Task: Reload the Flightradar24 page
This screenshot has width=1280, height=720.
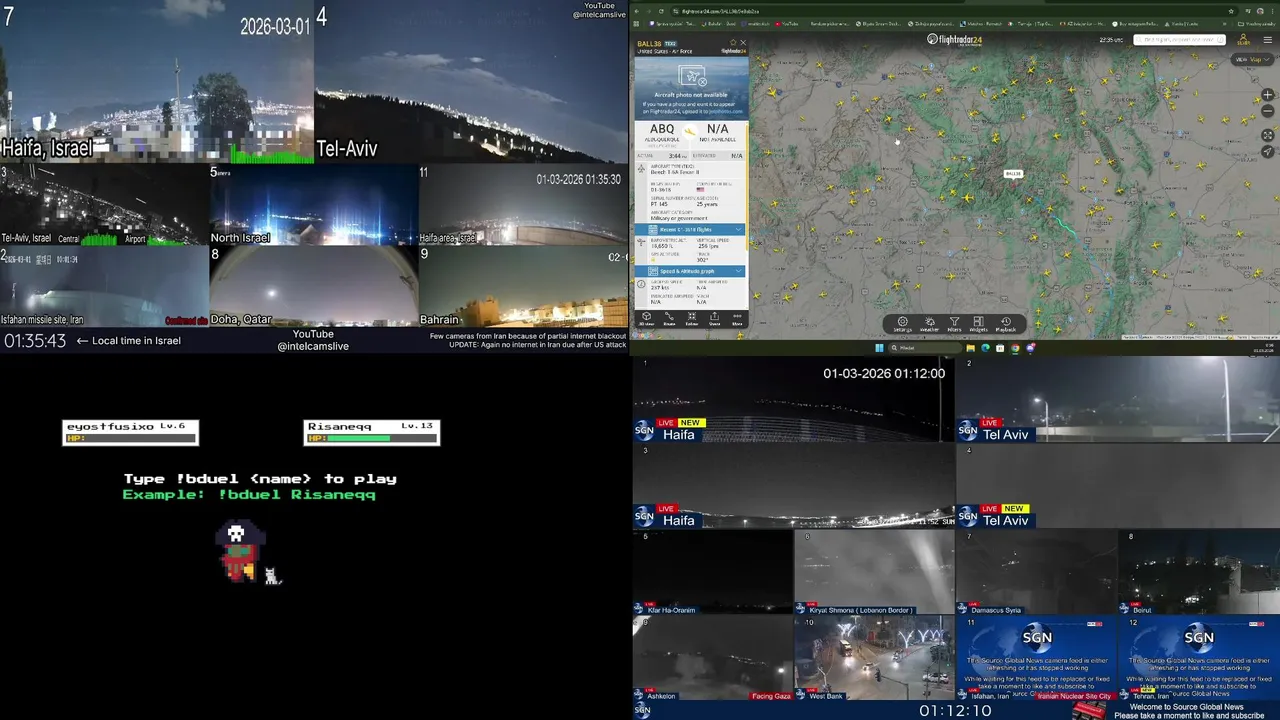Action: (x=661, y=11)
